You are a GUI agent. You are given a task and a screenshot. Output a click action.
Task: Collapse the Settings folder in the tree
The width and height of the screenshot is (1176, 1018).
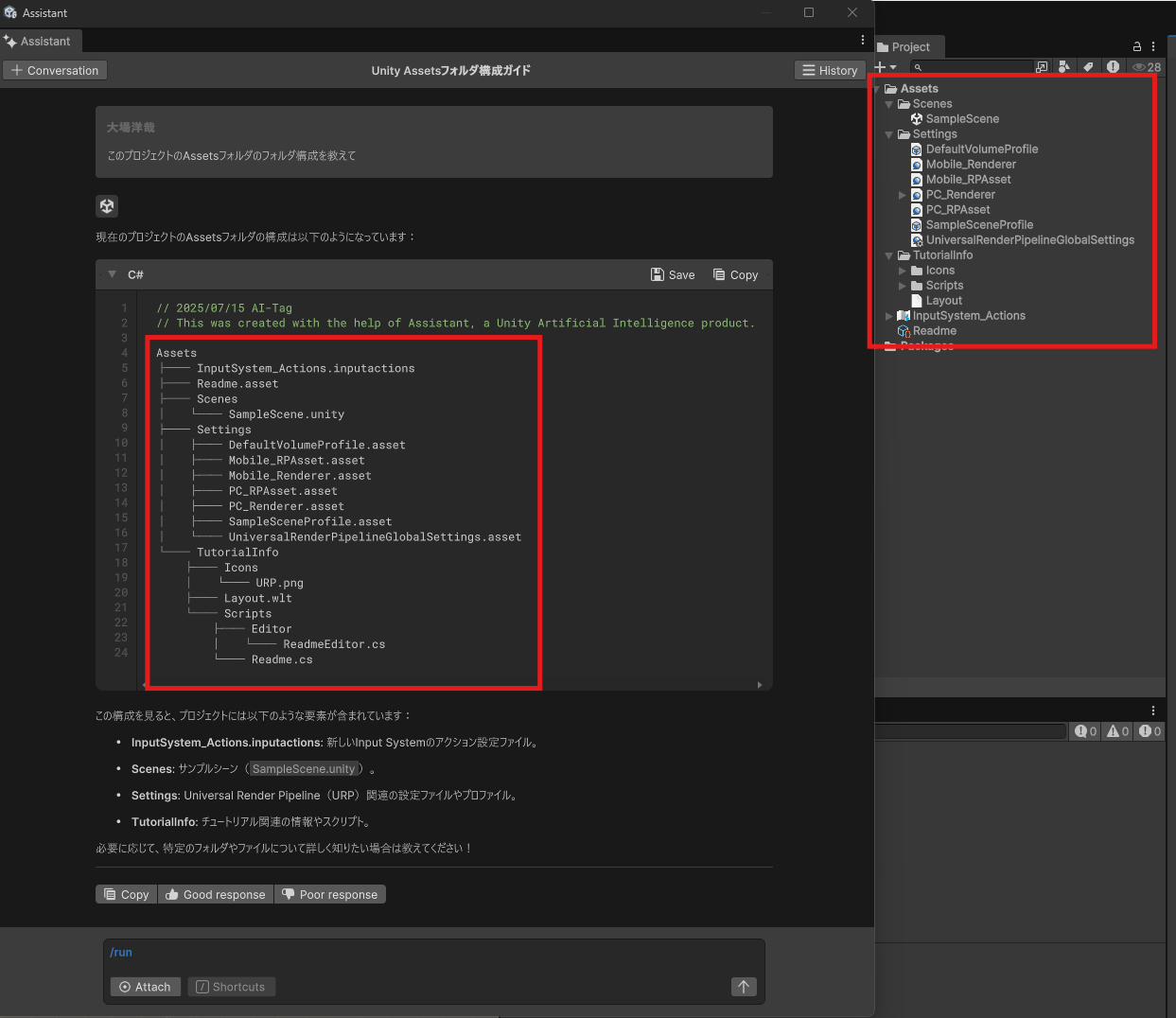click(888, 133)
